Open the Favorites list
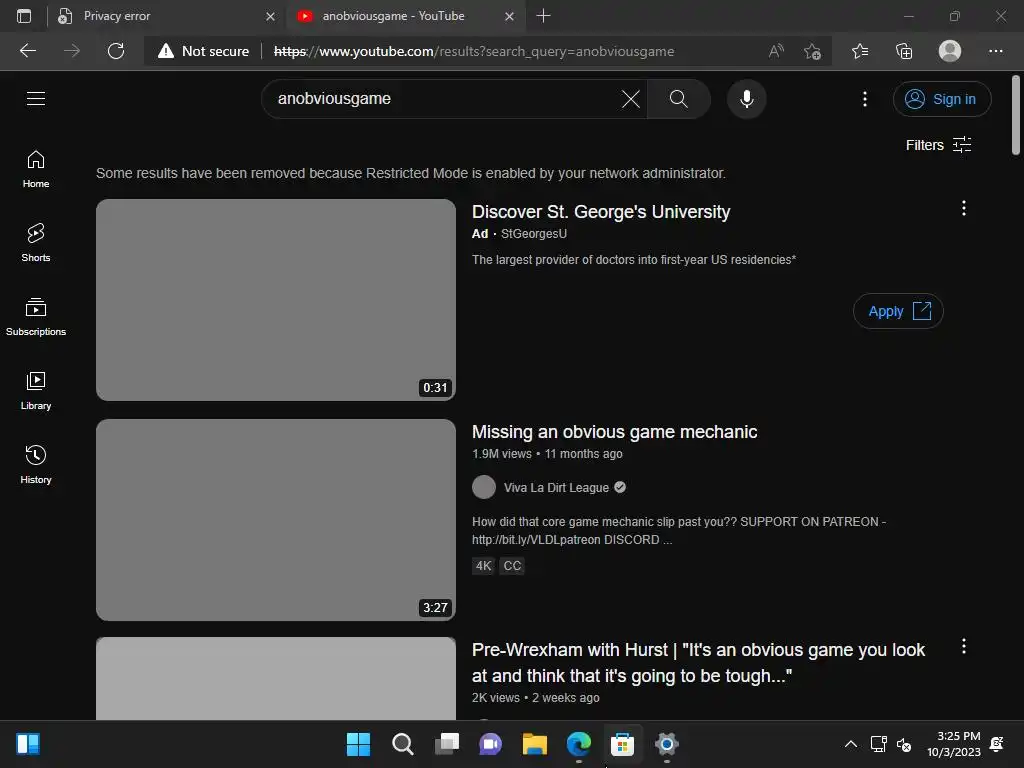Viewport: 1024px width, 768px height. coord(860,51)
